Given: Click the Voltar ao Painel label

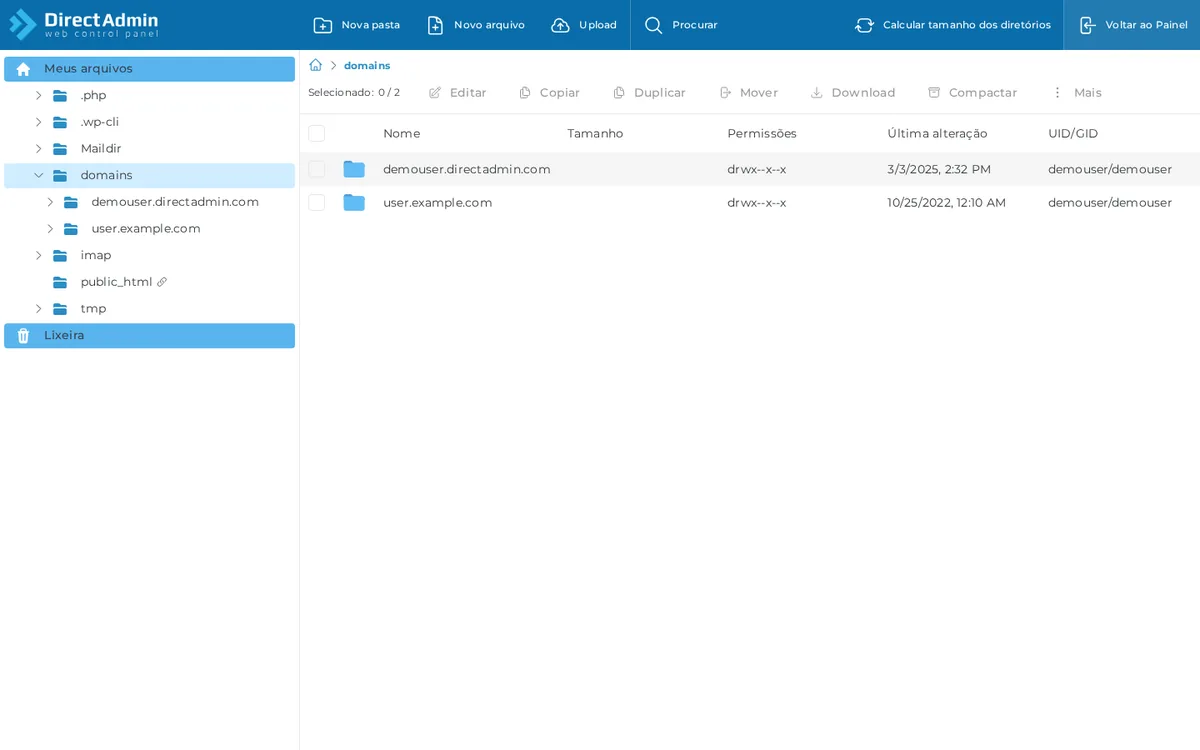Looking at the screenshot, I should 1146,25.
